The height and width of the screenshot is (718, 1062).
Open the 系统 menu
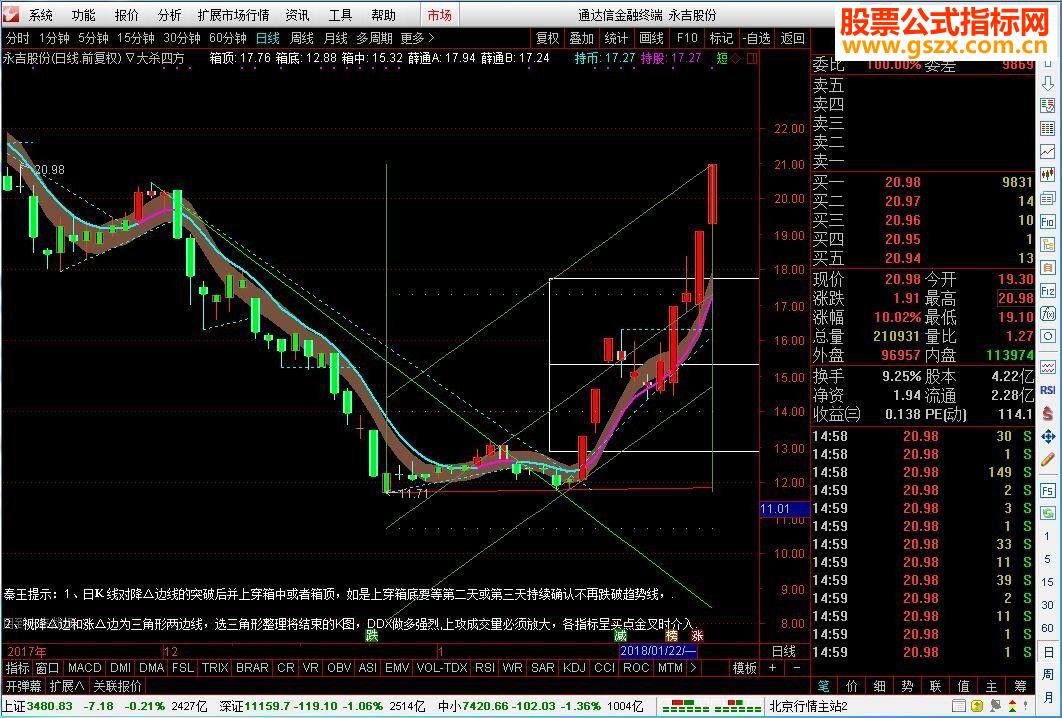(x=41, y=15)
